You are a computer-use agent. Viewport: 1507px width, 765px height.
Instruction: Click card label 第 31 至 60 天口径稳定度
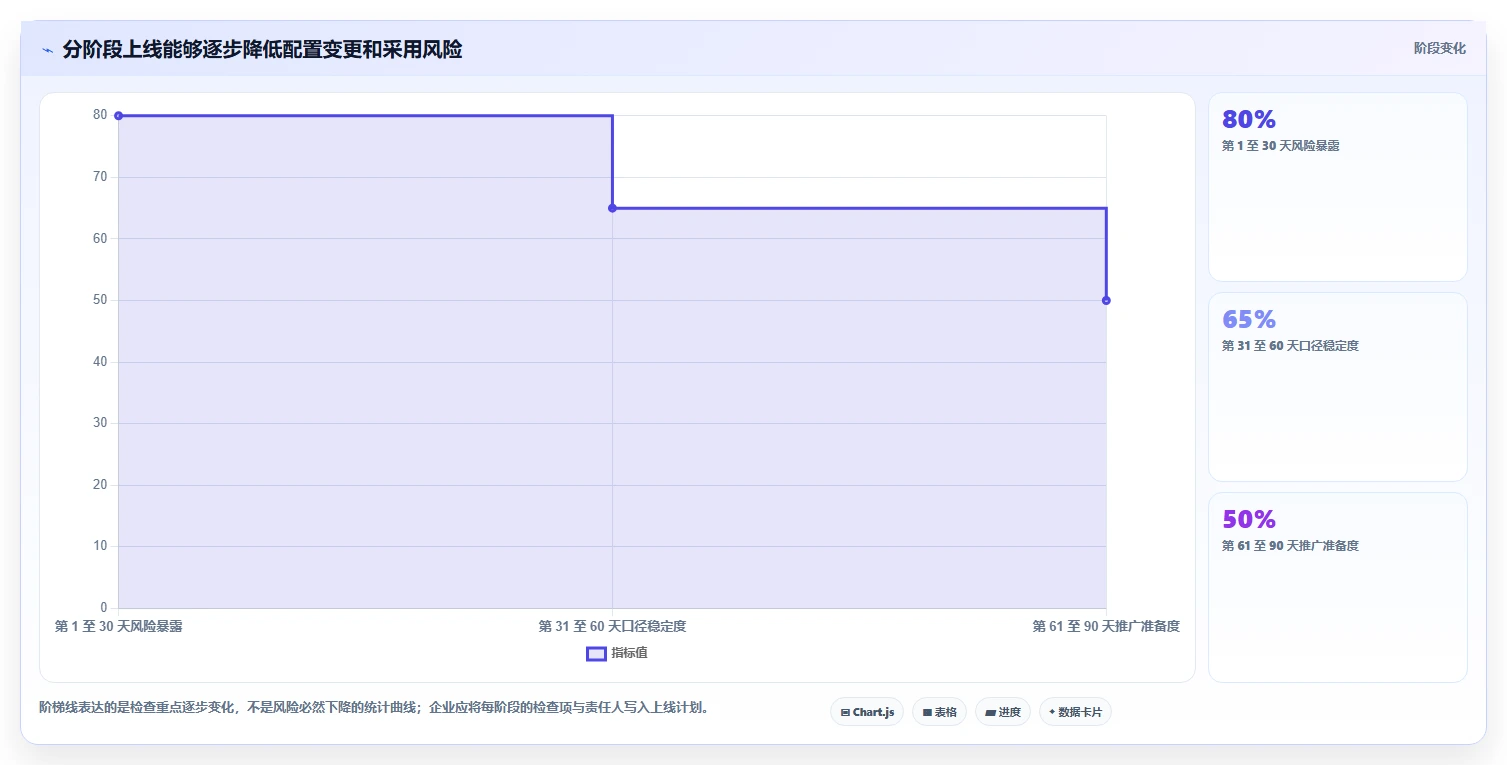1290,346
